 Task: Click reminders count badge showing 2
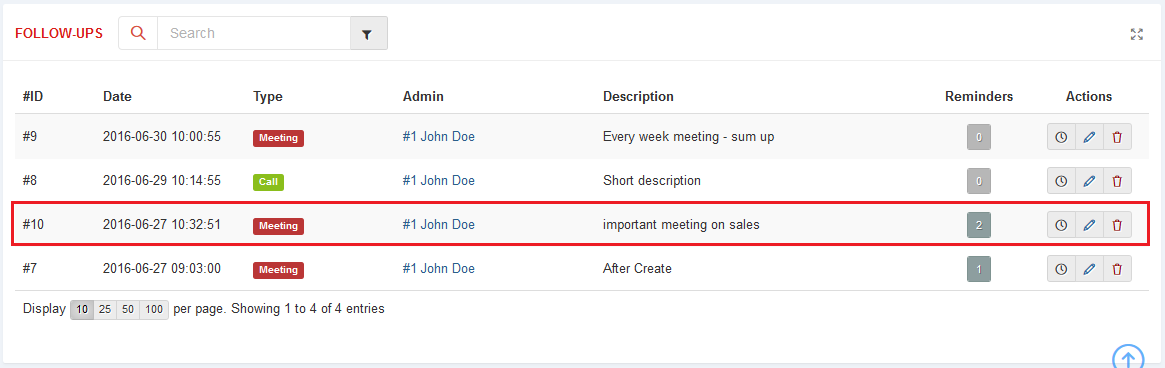(x=979, y=225)
